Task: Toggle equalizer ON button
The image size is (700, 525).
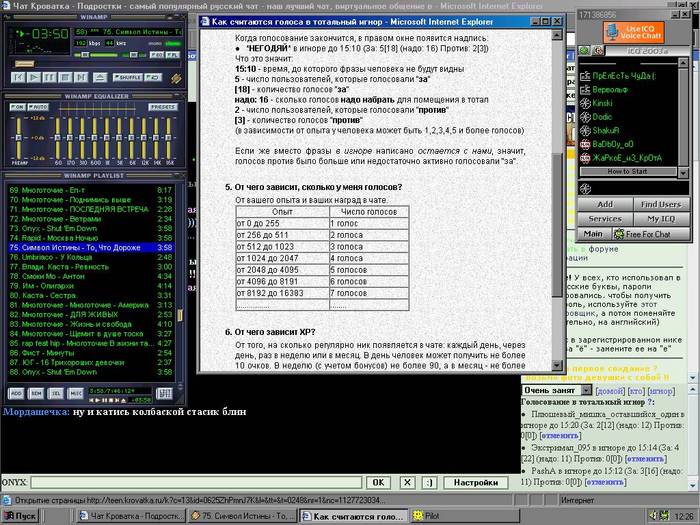Action: click(x=17, y=107)
